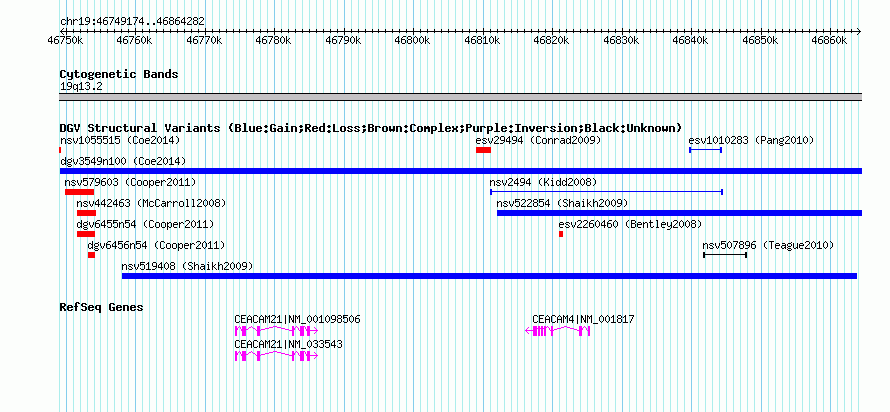Click nsv519408 (Shaikh2009) label
This screenshot has width=890, height=412.
[x=187, y=267]
